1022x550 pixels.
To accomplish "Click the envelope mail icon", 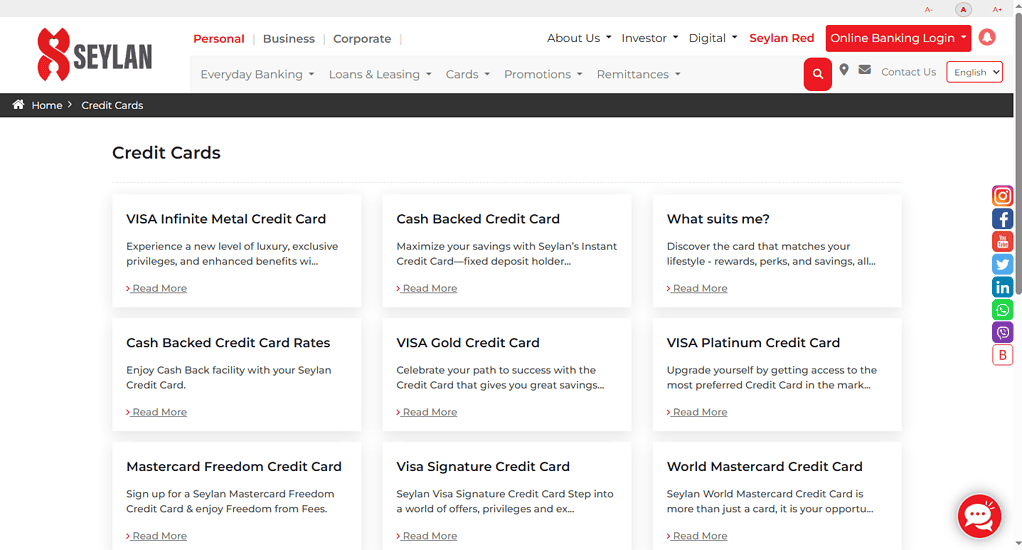I will [864, 70].
